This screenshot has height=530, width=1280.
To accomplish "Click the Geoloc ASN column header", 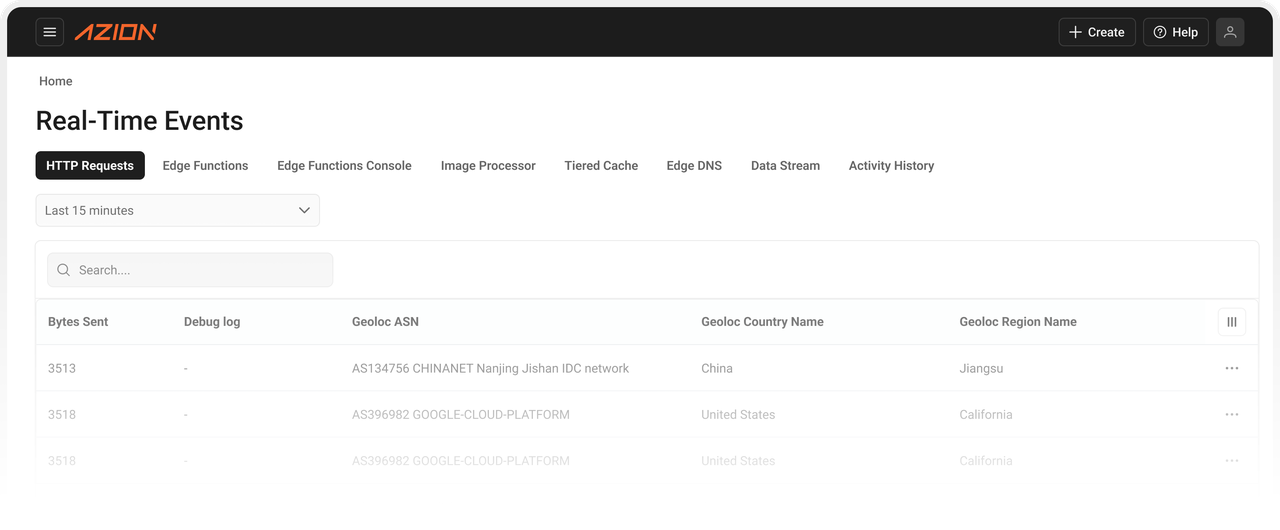I will pyautogui.click(x=385, y=322).
